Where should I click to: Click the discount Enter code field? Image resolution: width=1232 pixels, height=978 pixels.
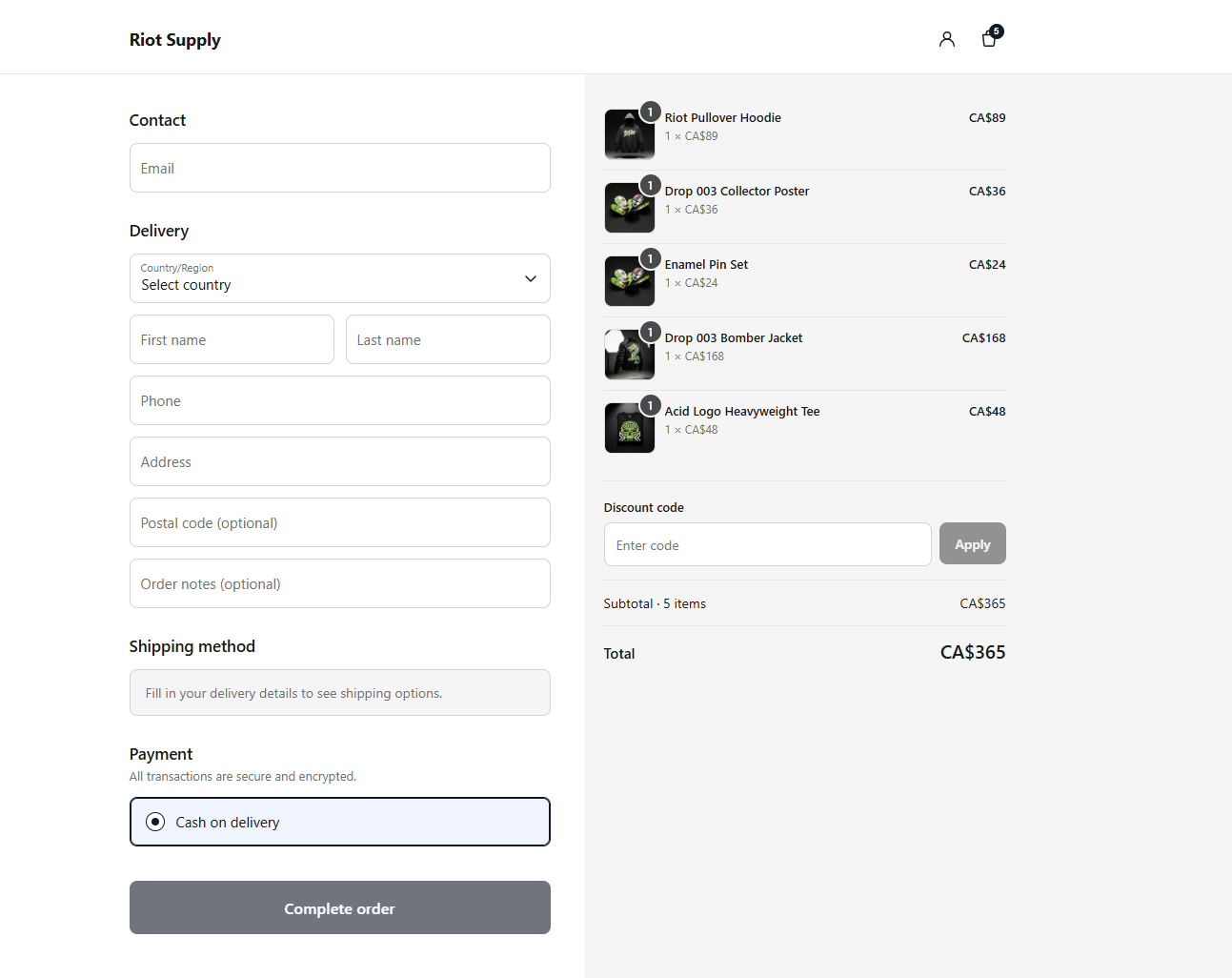[x=768, y=544]
